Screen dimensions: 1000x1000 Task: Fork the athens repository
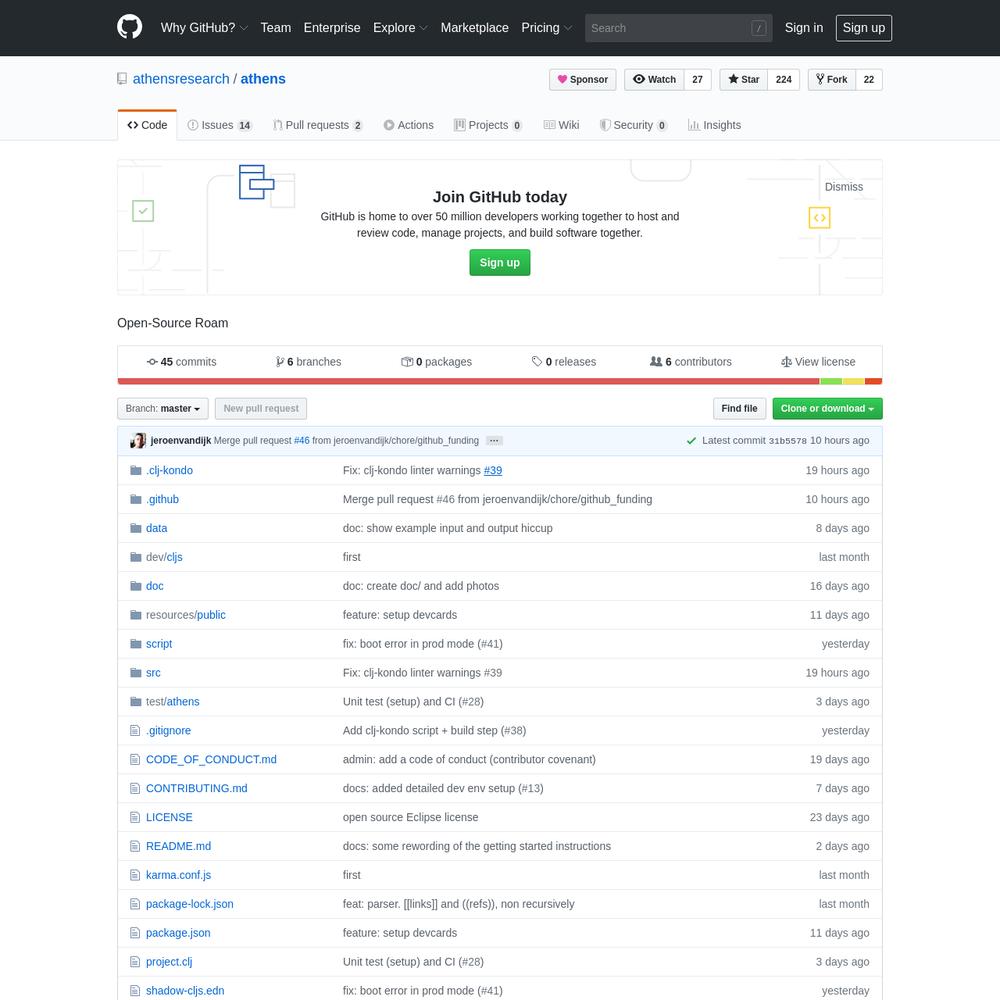[x=832, y=80]
